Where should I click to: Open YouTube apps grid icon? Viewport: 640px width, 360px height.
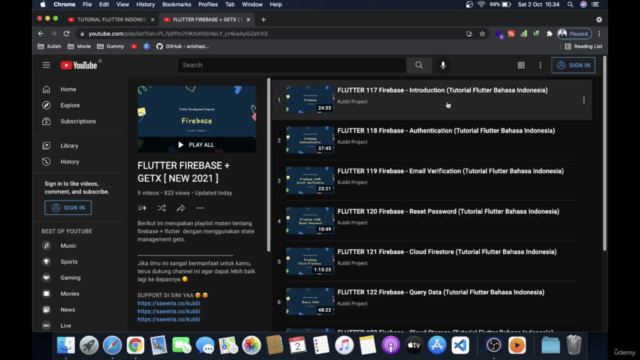click(x=521, y=65)
